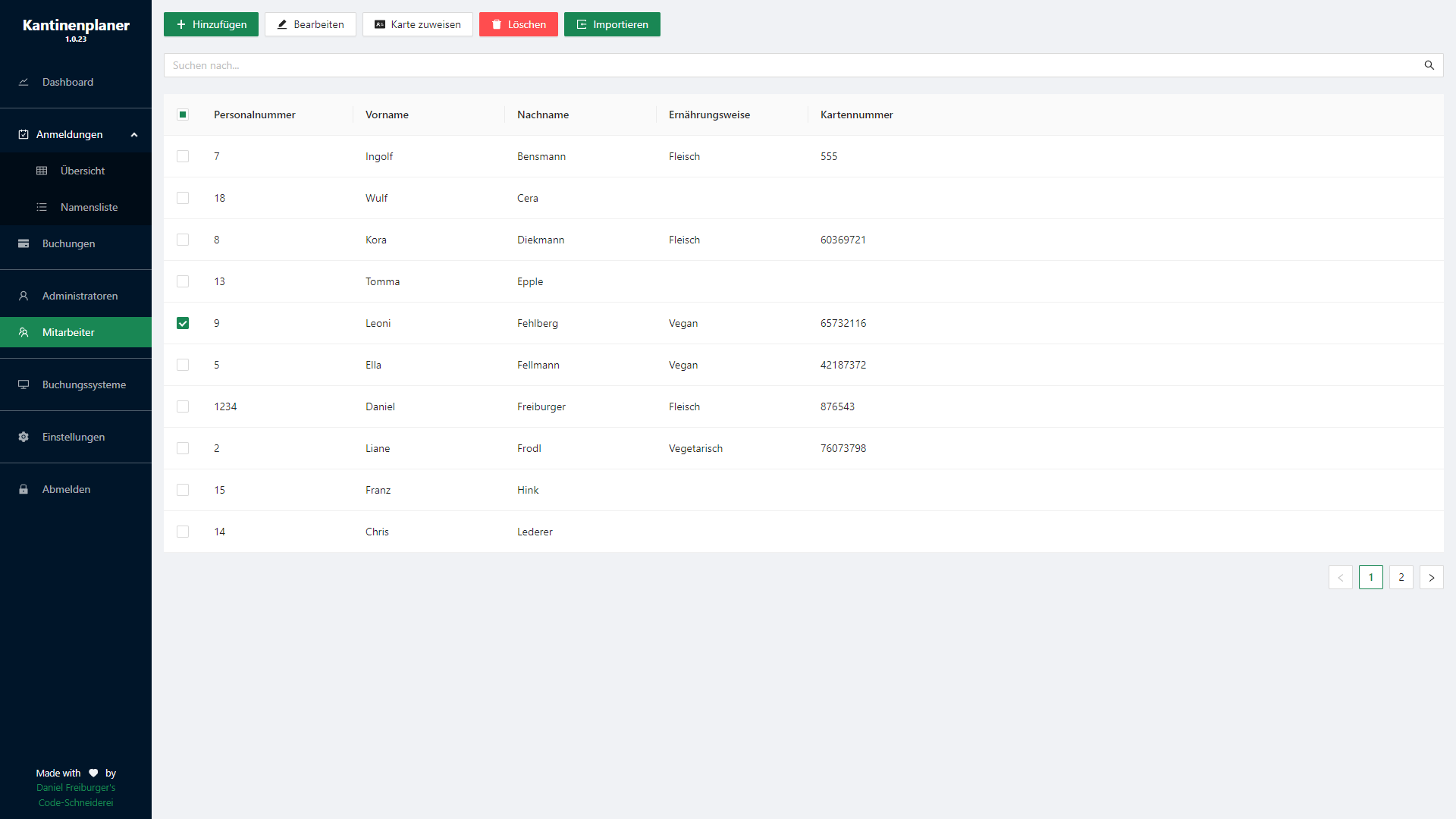Open Dashboard via chart icon
Image resolution: width=1456 pixels, height=819 pixels.
click(24, 82)
